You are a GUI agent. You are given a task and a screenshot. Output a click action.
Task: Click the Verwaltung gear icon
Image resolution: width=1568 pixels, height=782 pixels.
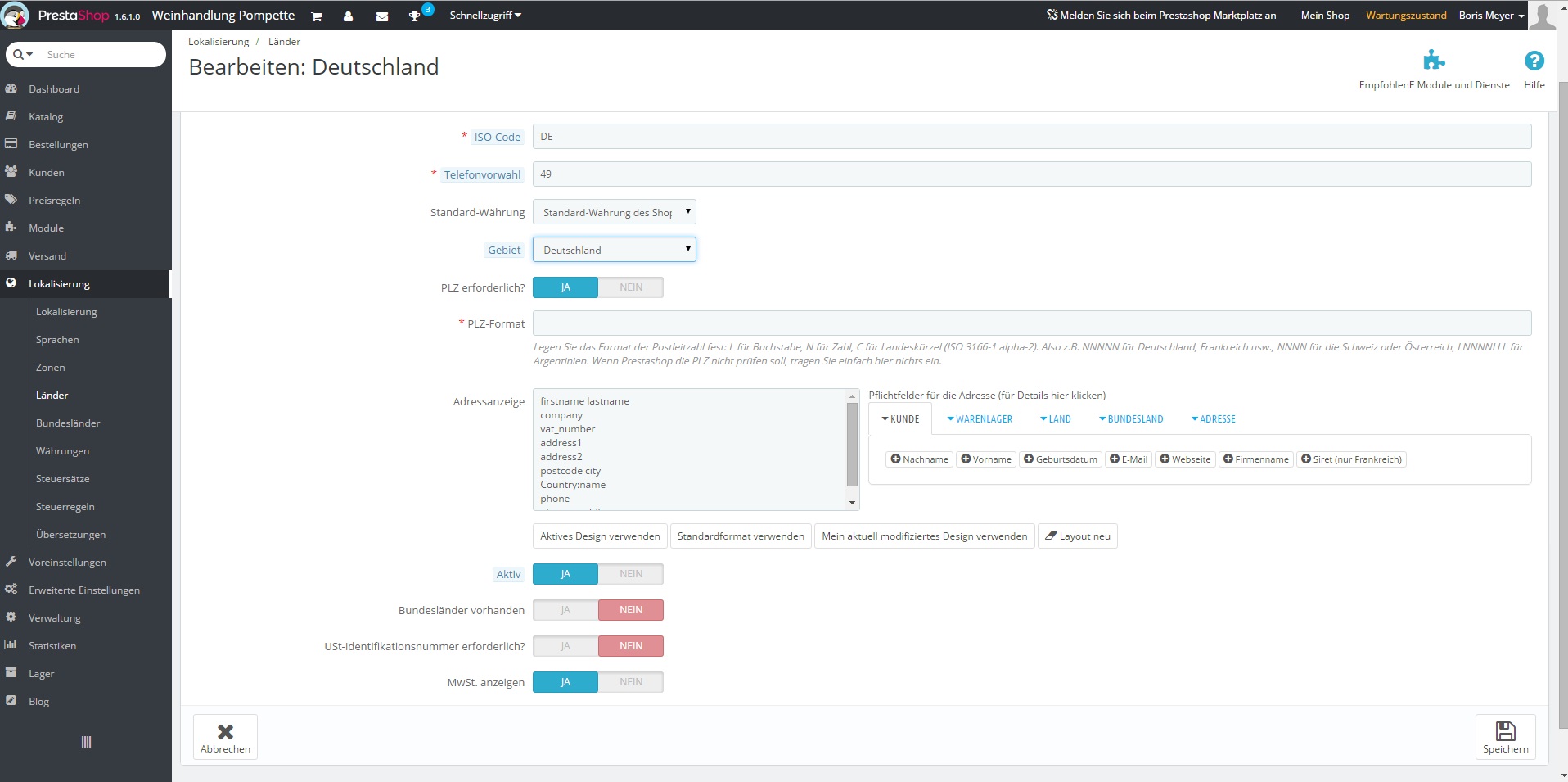point(11,617)
